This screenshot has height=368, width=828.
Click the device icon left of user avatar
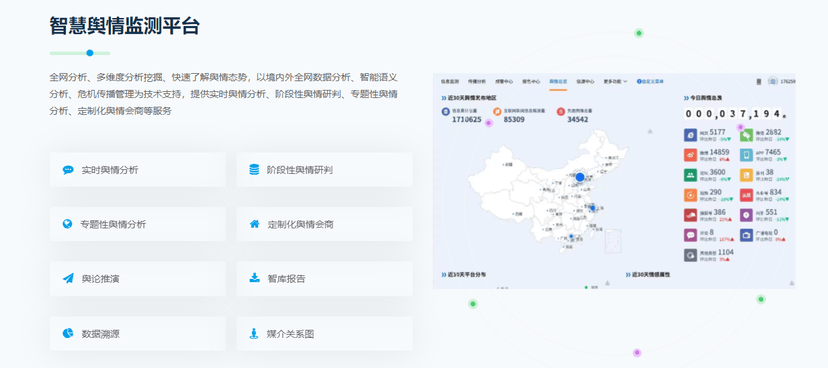pos(759,82)
